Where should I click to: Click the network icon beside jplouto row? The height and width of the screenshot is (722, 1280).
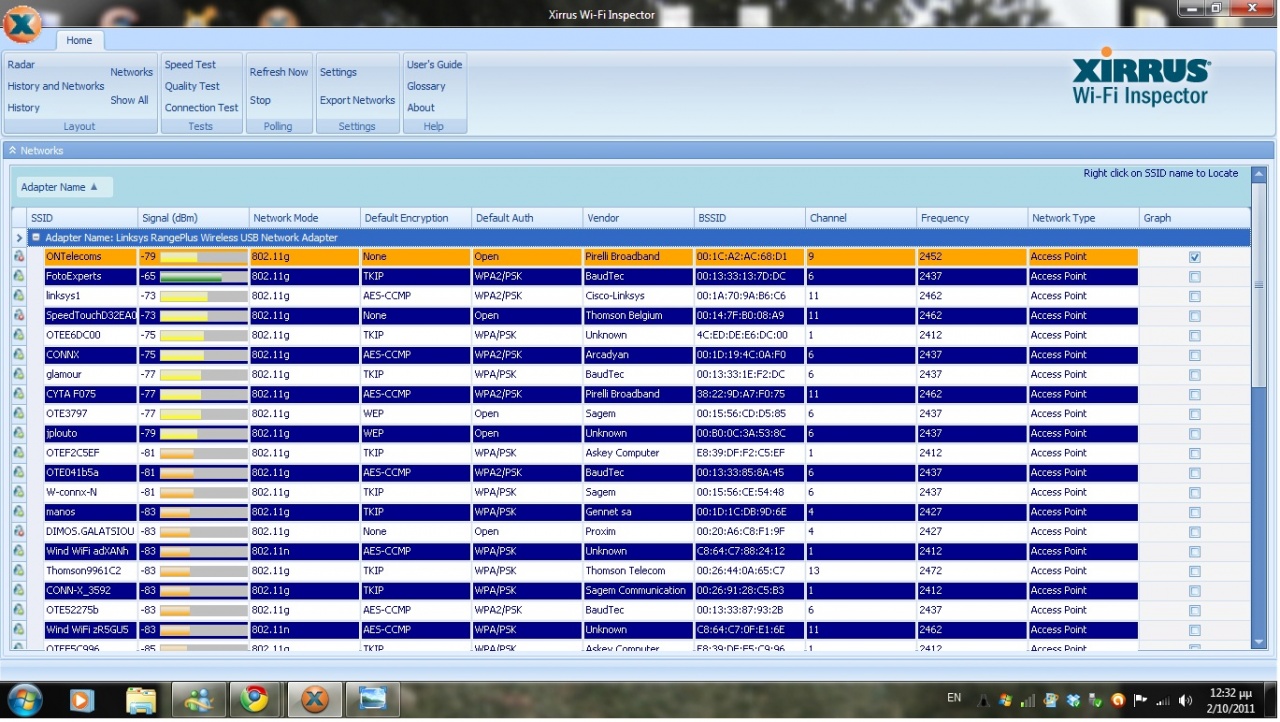tap(18, 433)
